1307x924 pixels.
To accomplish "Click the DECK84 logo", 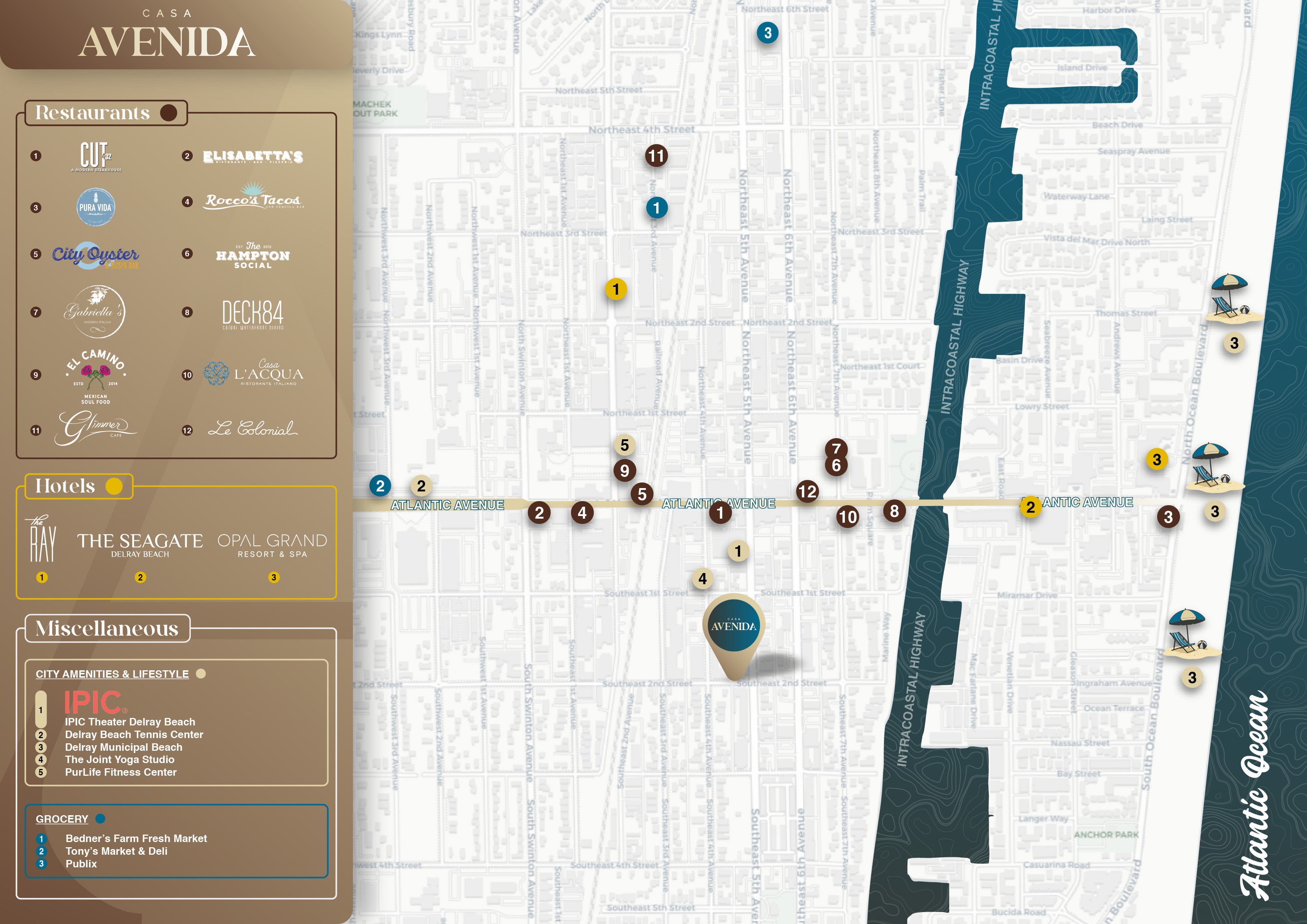I will [253, 314].
